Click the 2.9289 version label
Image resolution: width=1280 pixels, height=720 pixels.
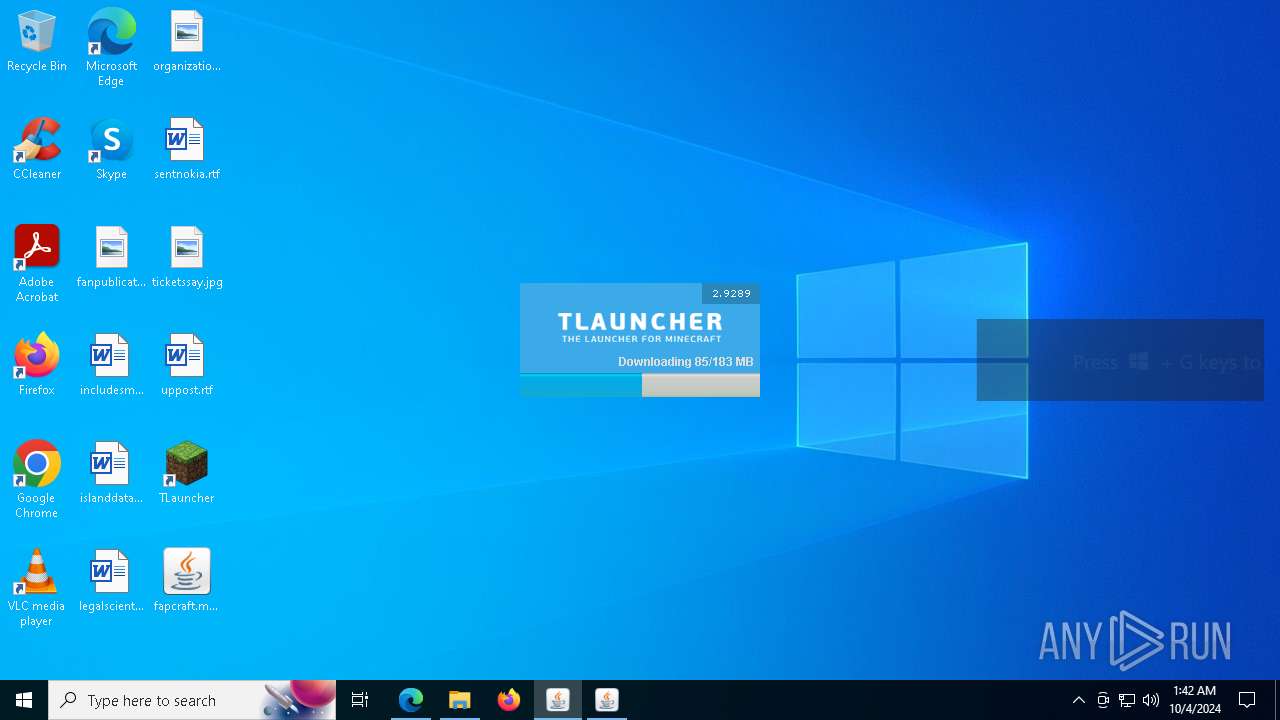(x=731, y=293)
